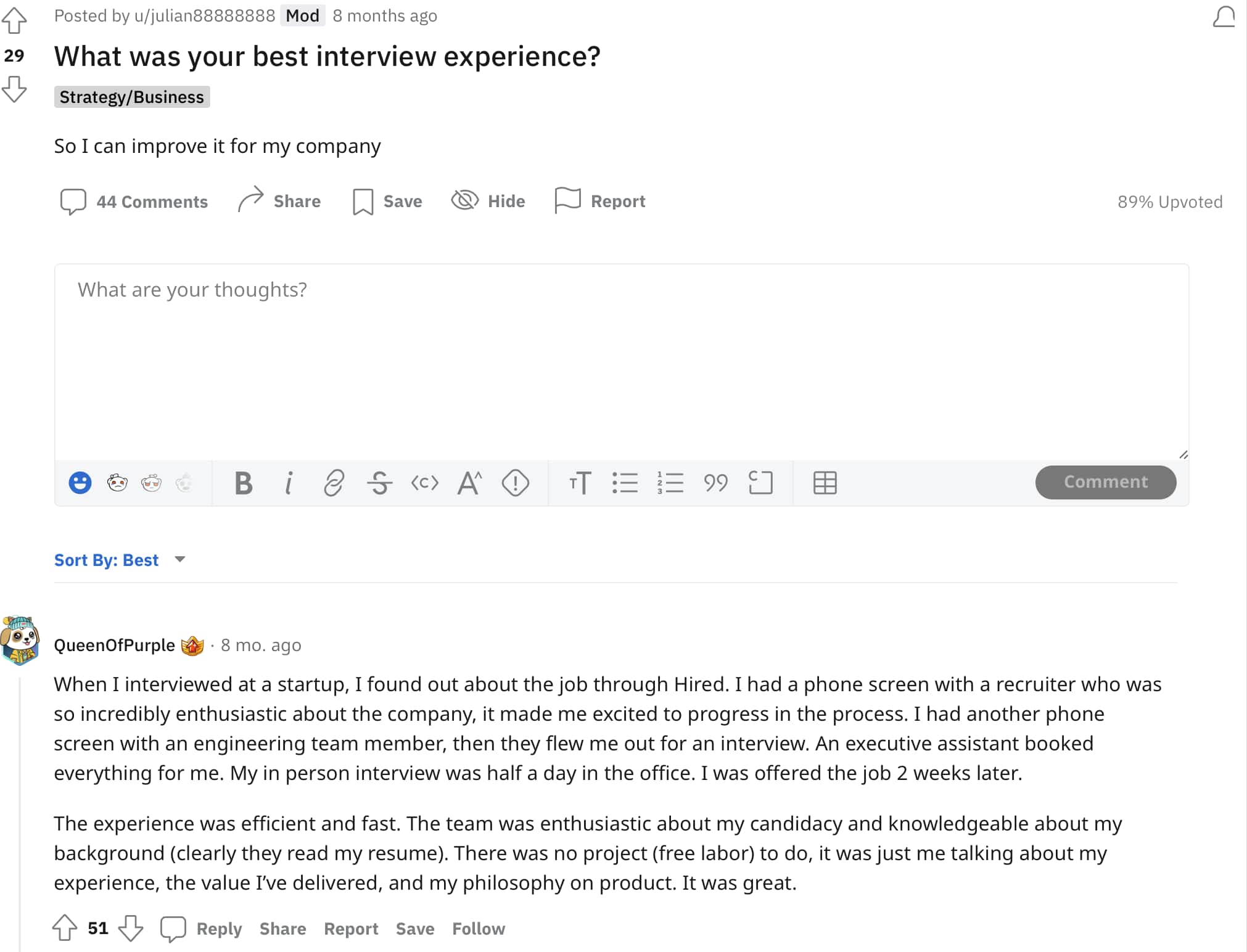Toggle spoiler formatting in the editor
This screenshot has width=1247, height=952.
pos(516,483)
